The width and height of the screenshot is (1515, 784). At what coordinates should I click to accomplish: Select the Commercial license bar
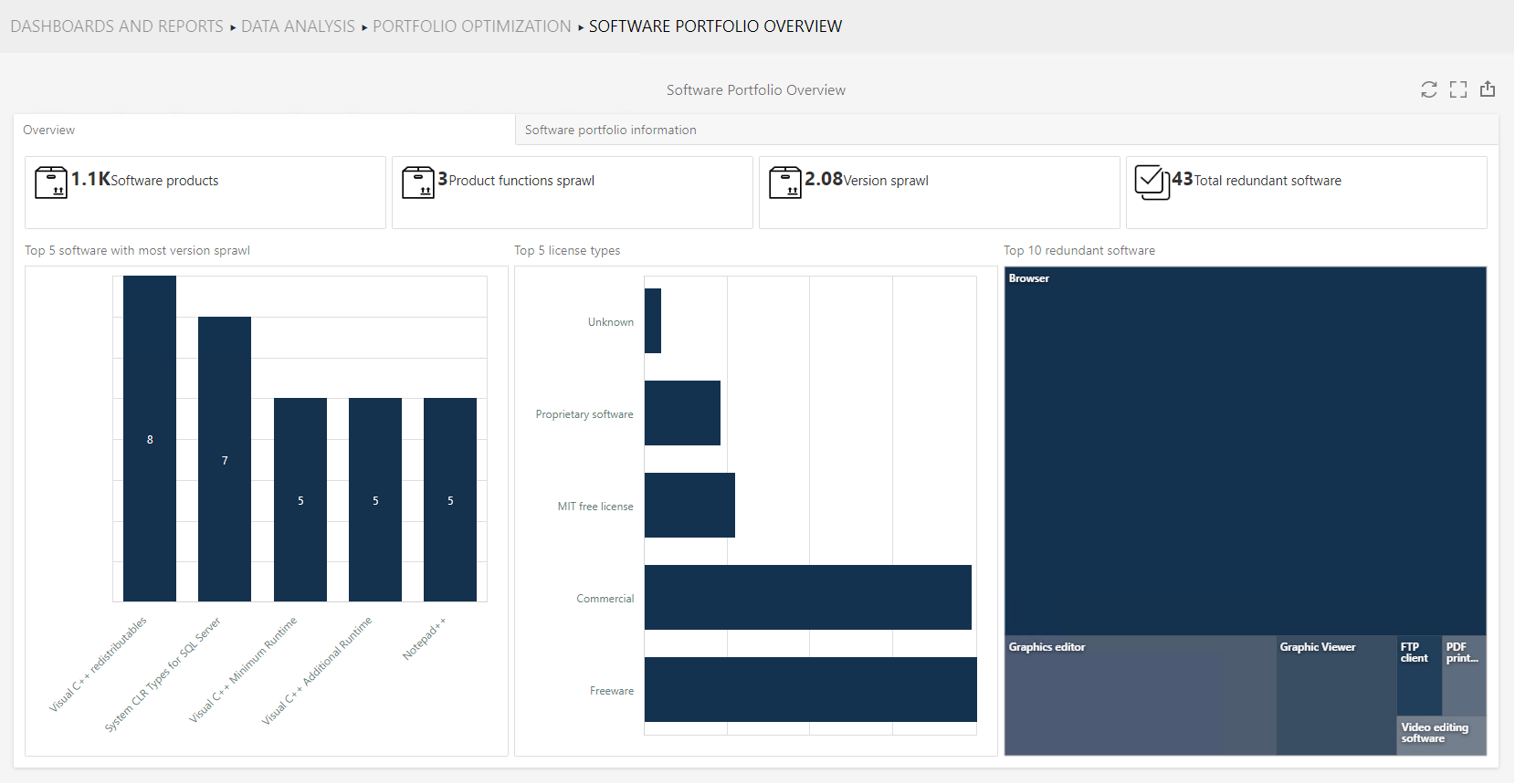pos(807,597)
